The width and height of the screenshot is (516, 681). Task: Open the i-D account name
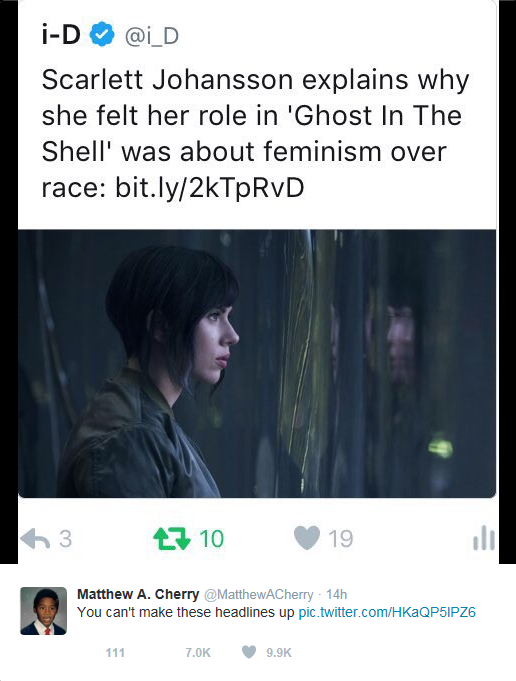pyautogui.click(x=61, y=35)
